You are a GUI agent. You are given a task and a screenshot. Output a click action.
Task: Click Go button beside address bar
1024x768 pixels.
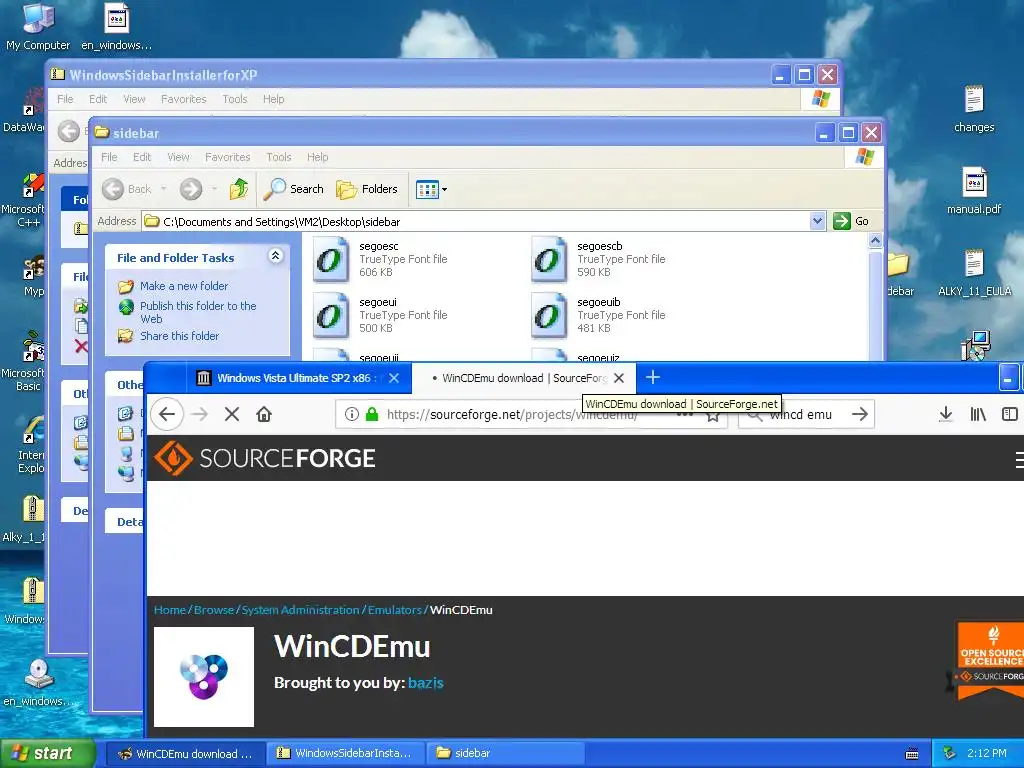point(851,221)
